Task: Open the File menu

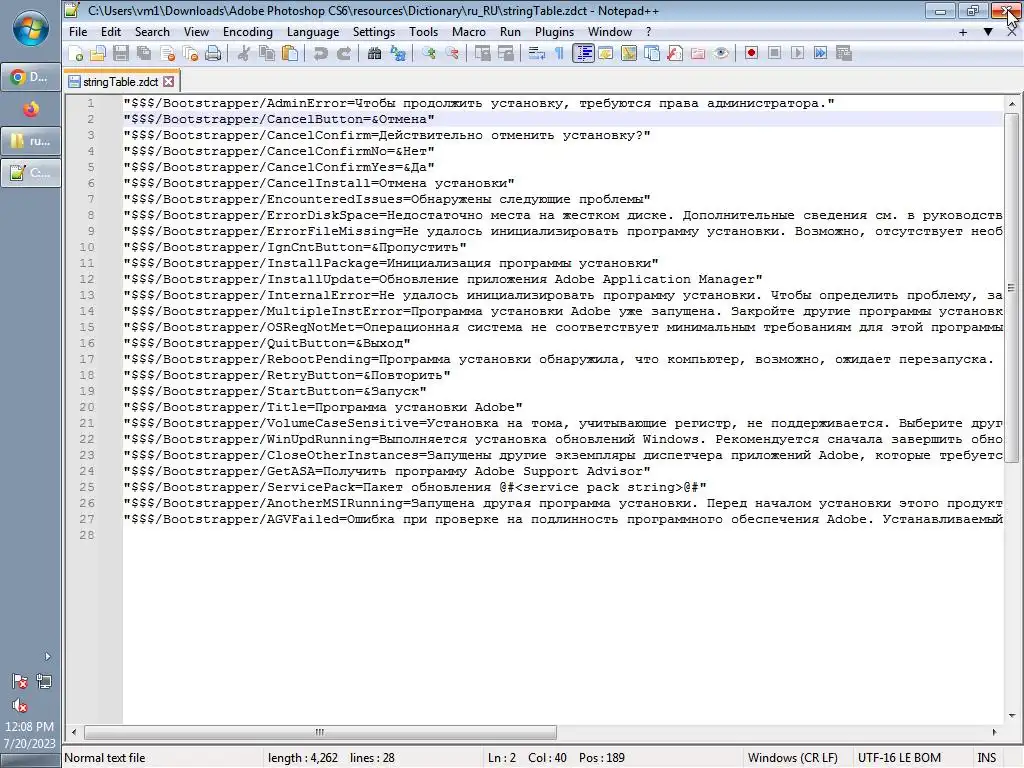Action: click(78, 32)
